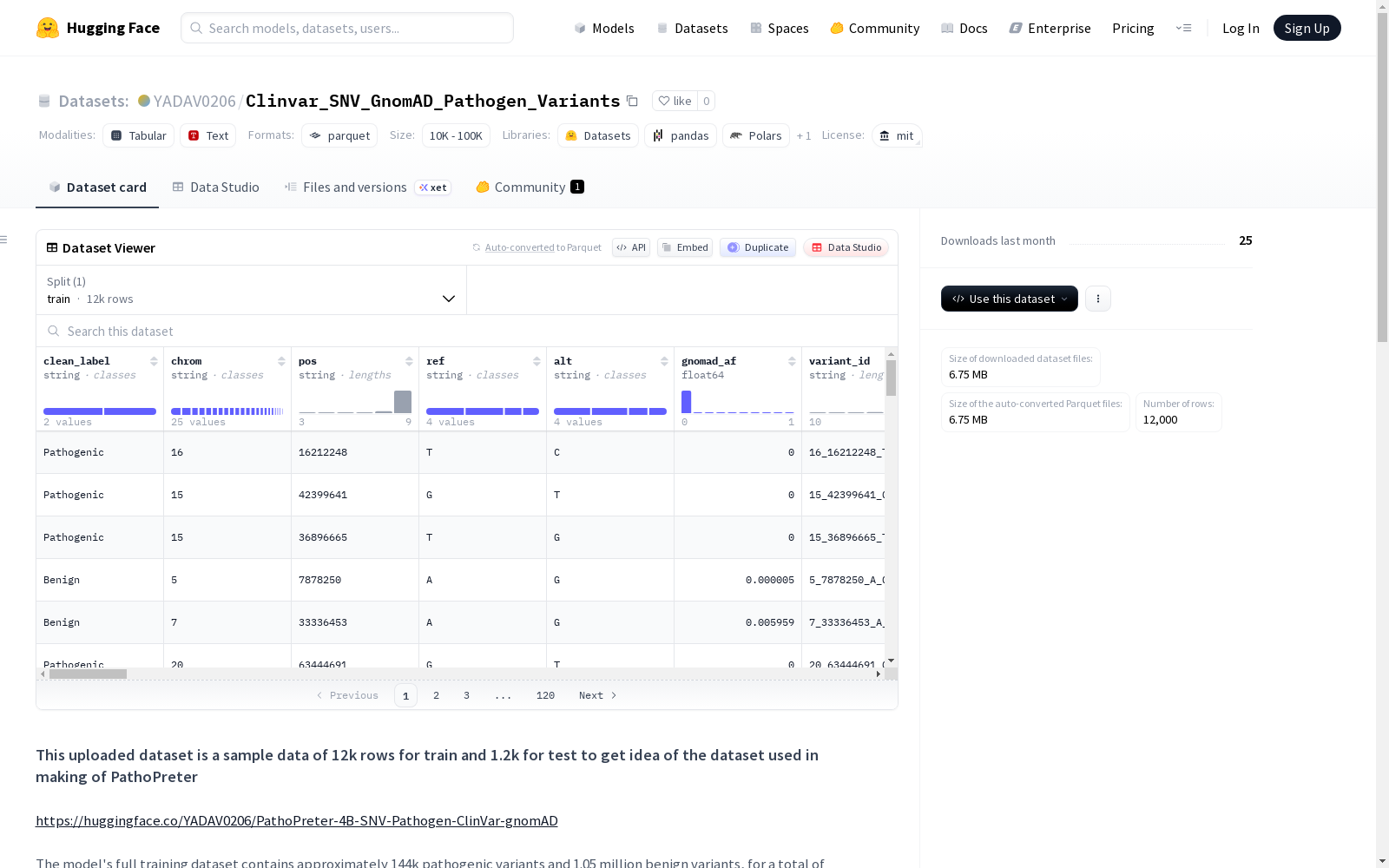Go to page 3 of the dataset
The image size is (1389, 868).
[x=466, y=695]
